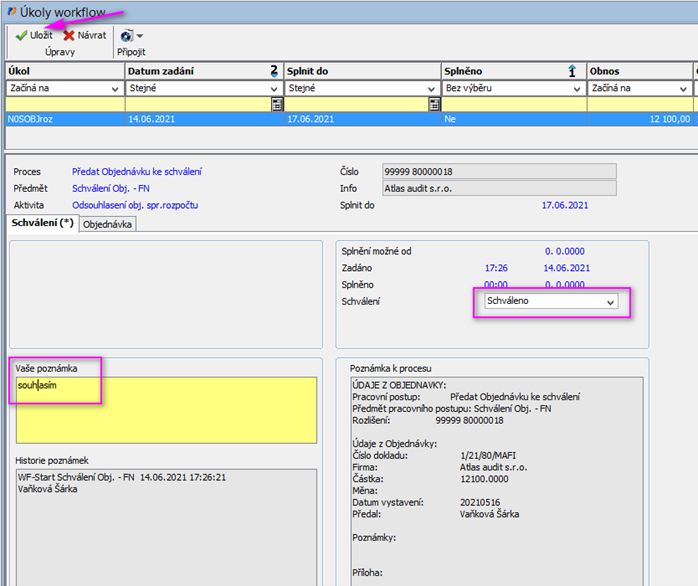This screenshot has height=586, width=698.
Task: Open the Připojit dropdown arrow
Action: pos(140,36)
